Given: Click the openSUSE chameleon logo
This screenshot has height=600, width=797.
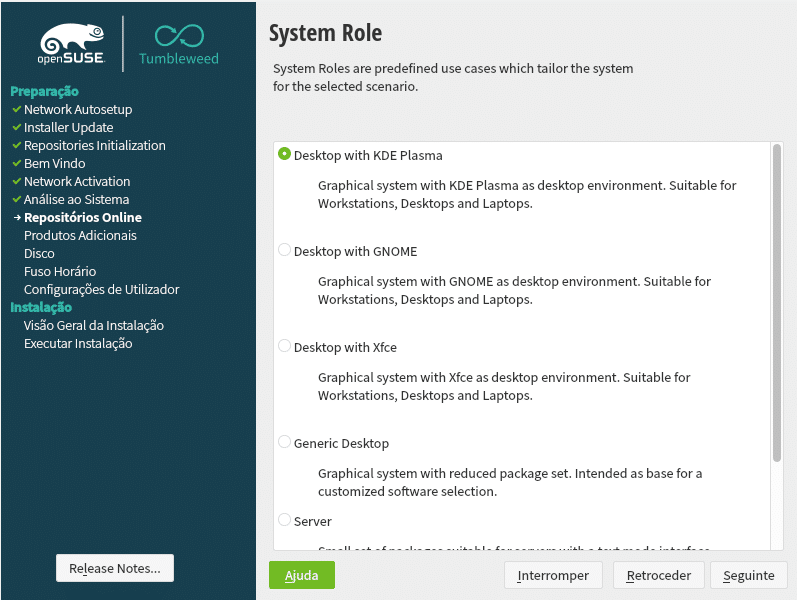Looking at the screenshot, I should pos(71,43).
